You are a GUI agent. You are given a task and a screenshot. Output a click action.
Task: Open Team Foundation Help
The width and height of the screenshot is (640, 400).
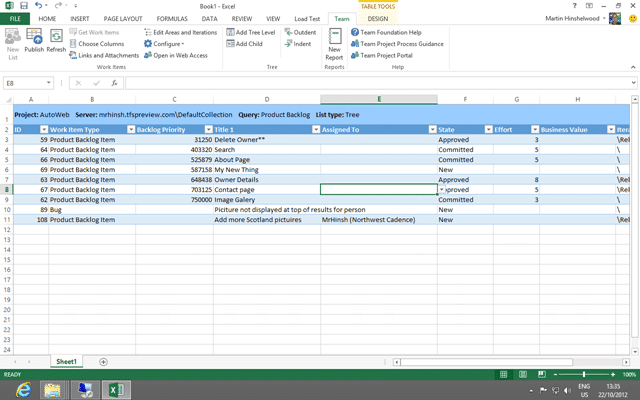(x=386, y=32)
